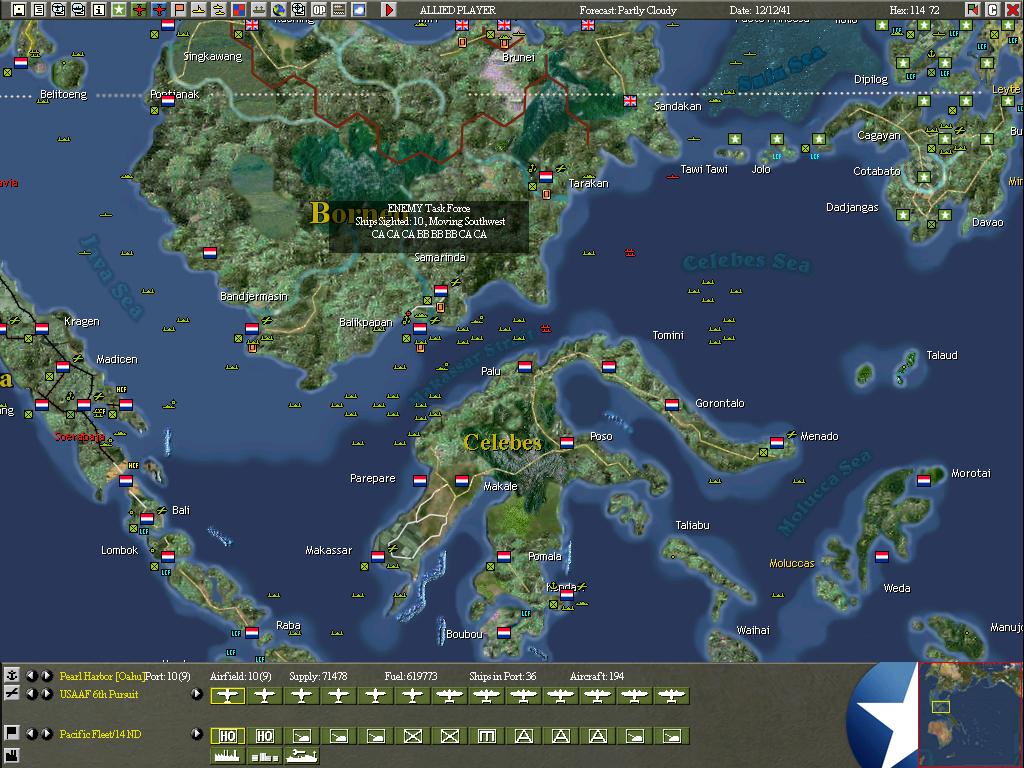Image resolution: width=1024 pixels, height=768 pixels.
Task: Click the Balikpapan base flag on Borneo
Action: coord(419,328)
